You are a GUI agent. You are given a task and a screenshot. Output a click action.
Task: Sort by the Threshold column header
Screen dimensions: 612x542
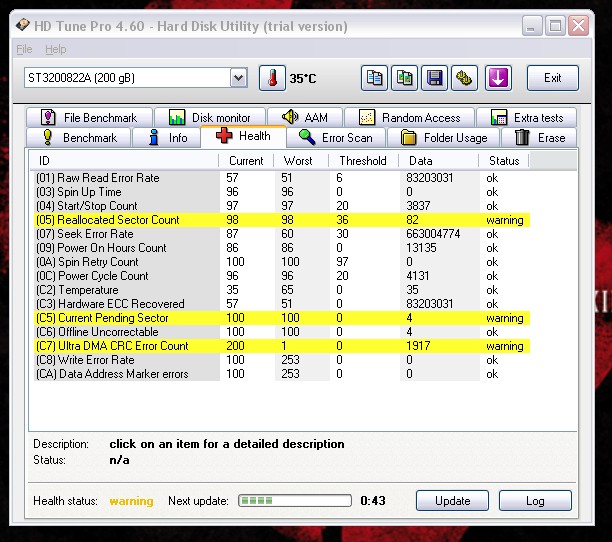click(x=364, y=161)
